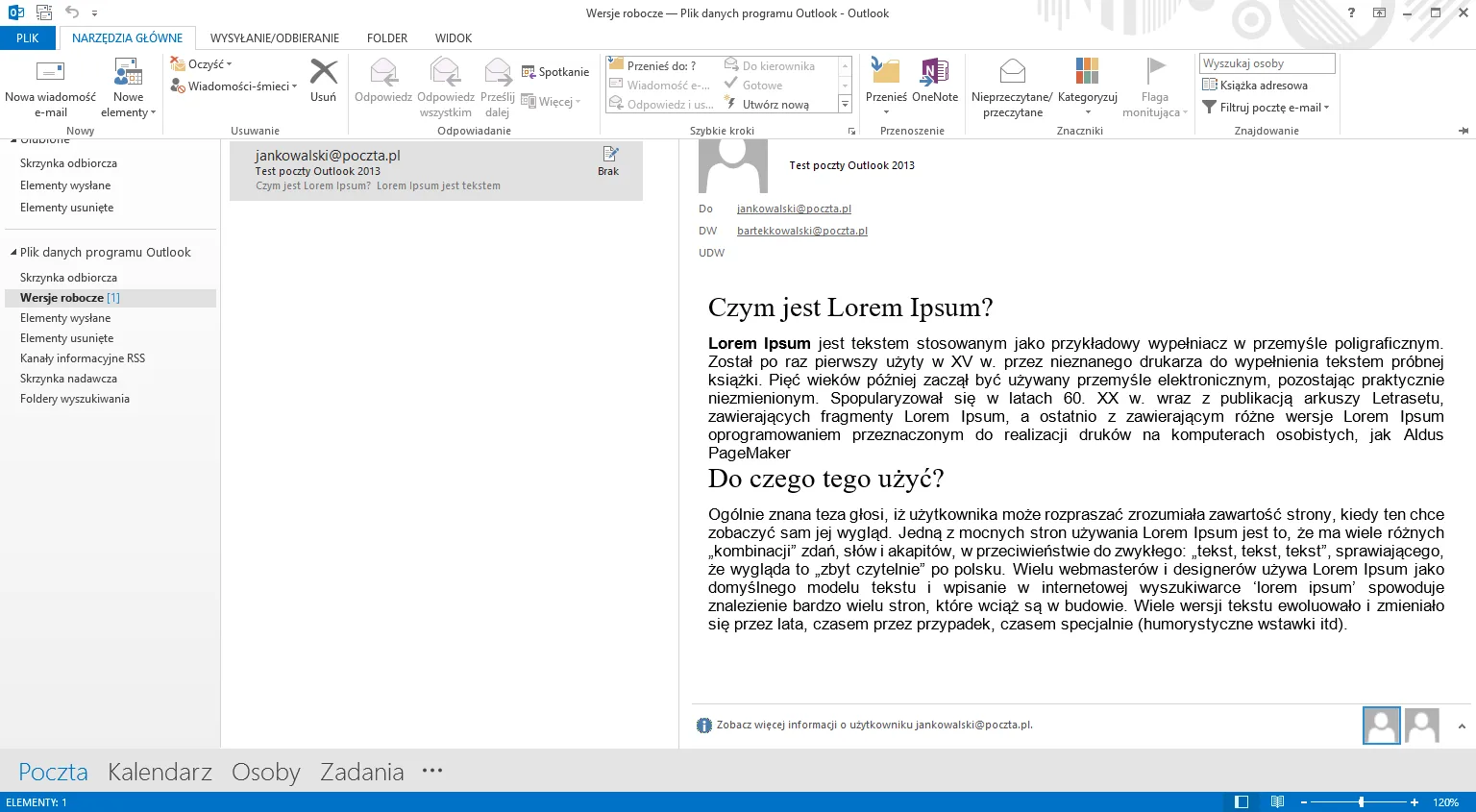Open Kalendarz navigation
This screenshot has height=812, width=1476.
tap(160, 772)
